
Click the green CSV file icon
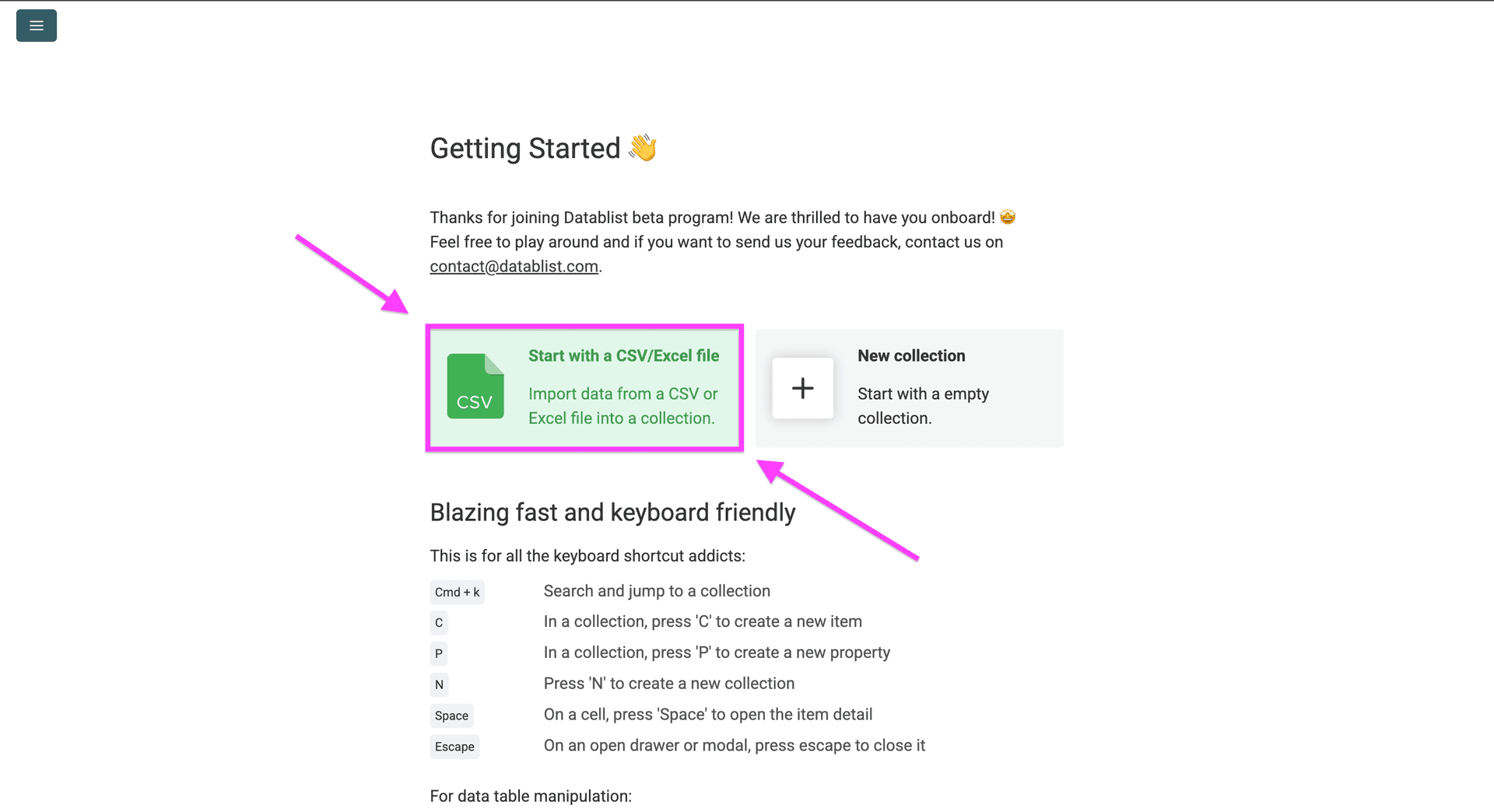475,387
